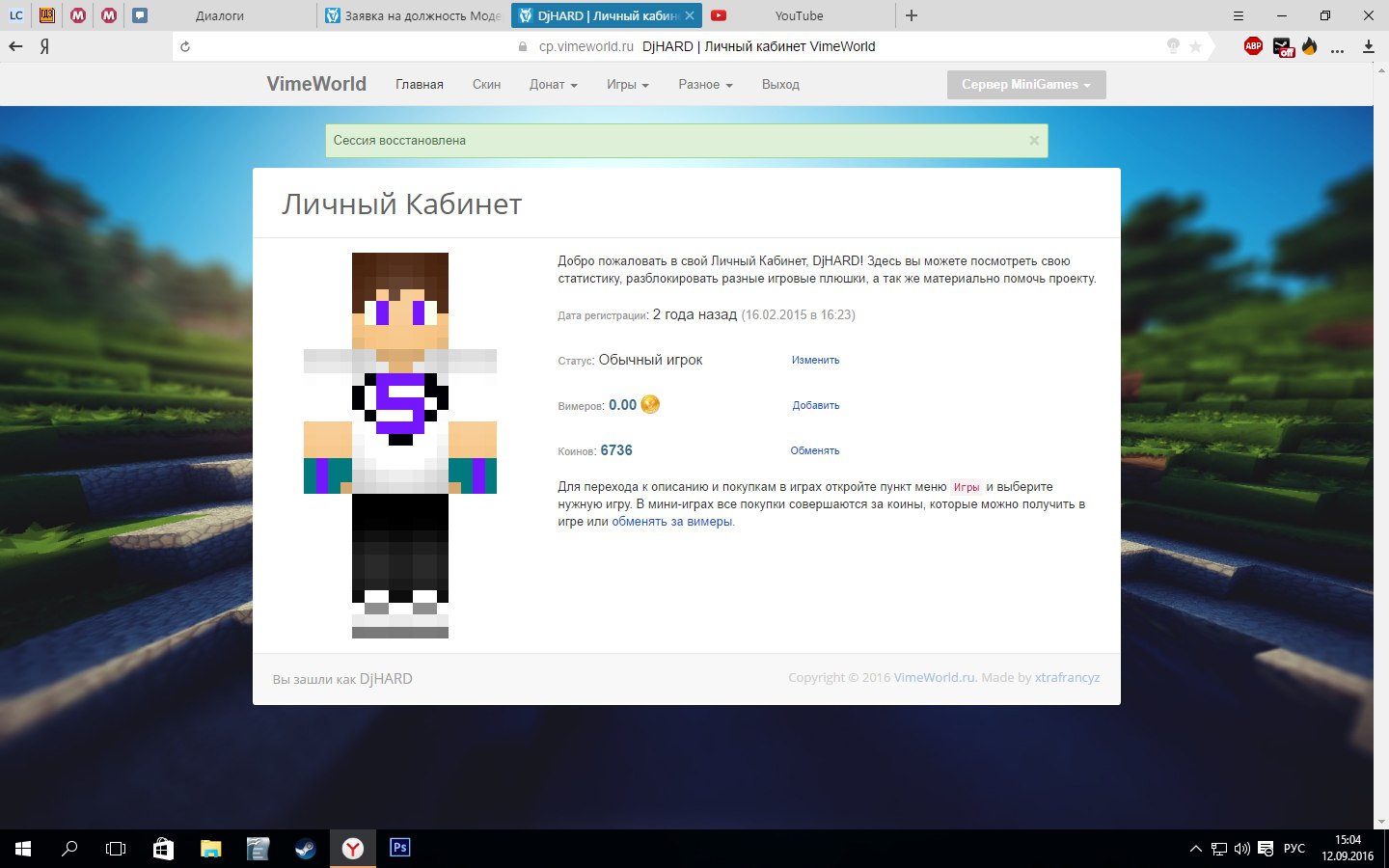Open the volume speaker tray icon
Screen dimensions: 1389x868
click(1242, 849)
